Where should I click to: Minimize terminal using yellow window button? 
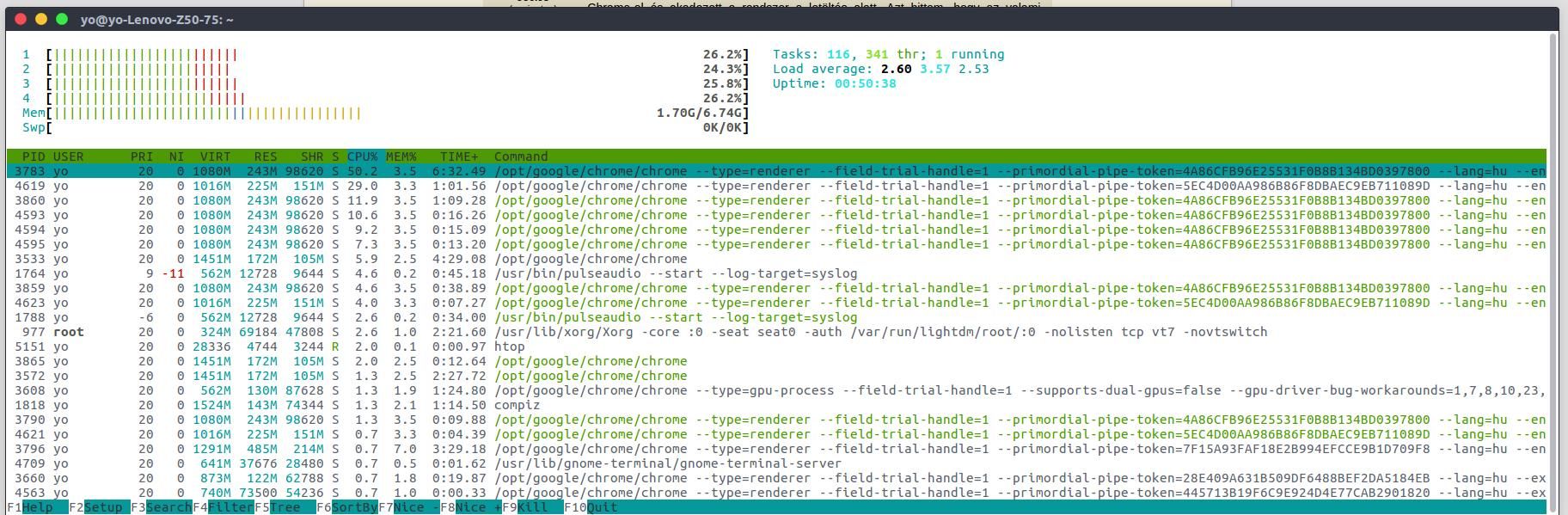pyautogui.click(x=41, y=19)
